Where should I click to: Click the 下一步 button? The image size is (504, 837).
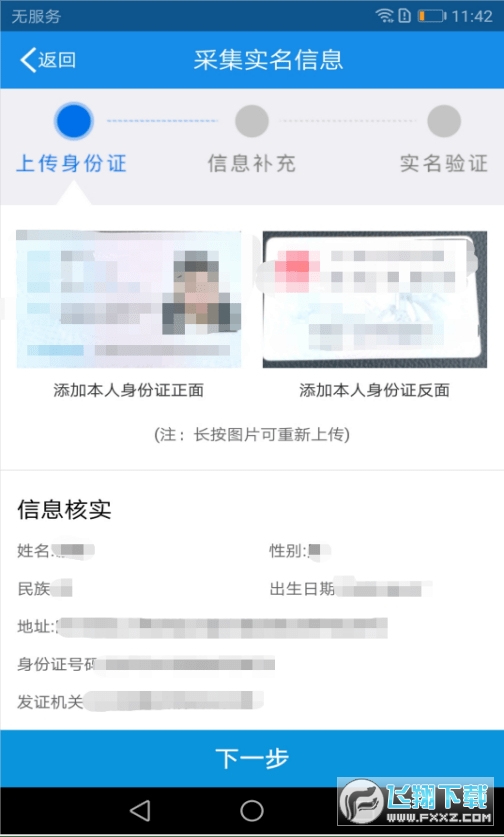tap(252, 758)
